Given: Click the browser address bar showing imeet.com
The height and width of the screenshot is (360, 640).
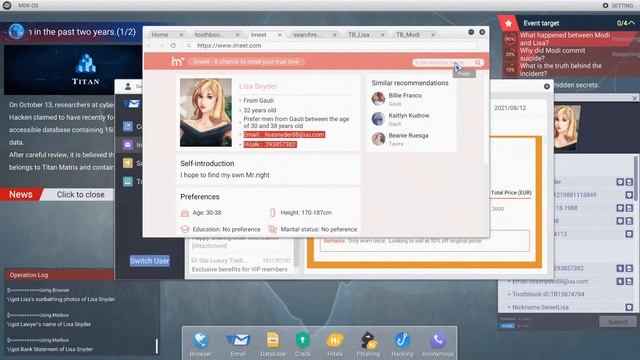Looking at the screenshot, I should 331,46.
